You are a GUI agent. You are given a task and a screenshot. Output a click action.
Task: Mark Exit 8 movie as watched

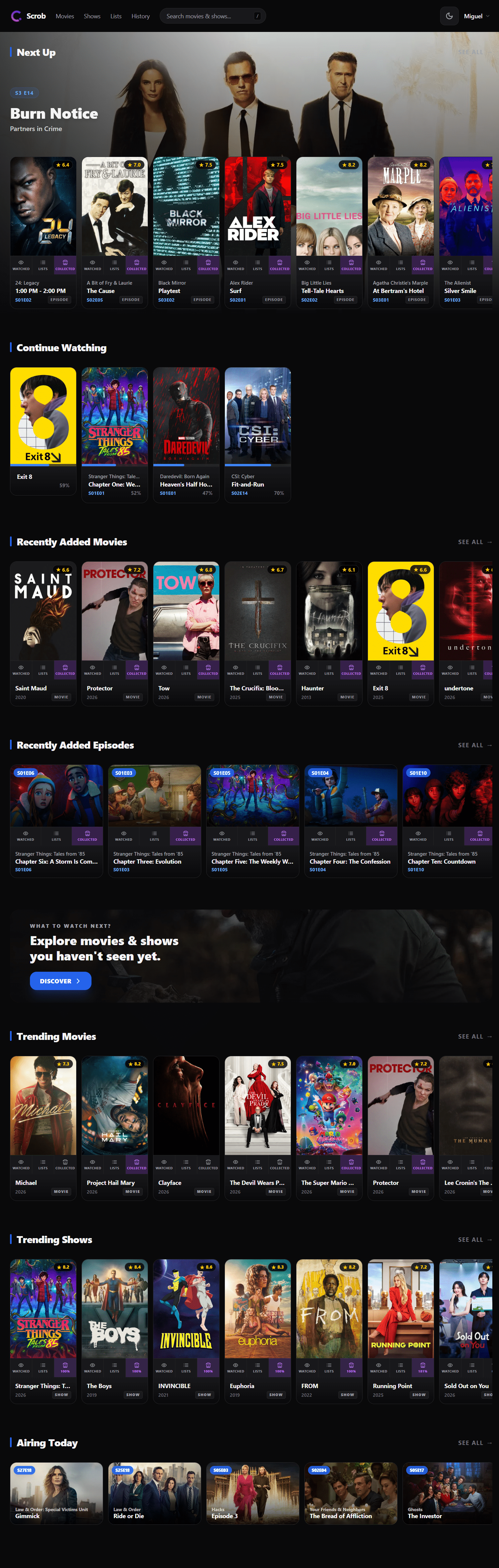tap(379, 669)
